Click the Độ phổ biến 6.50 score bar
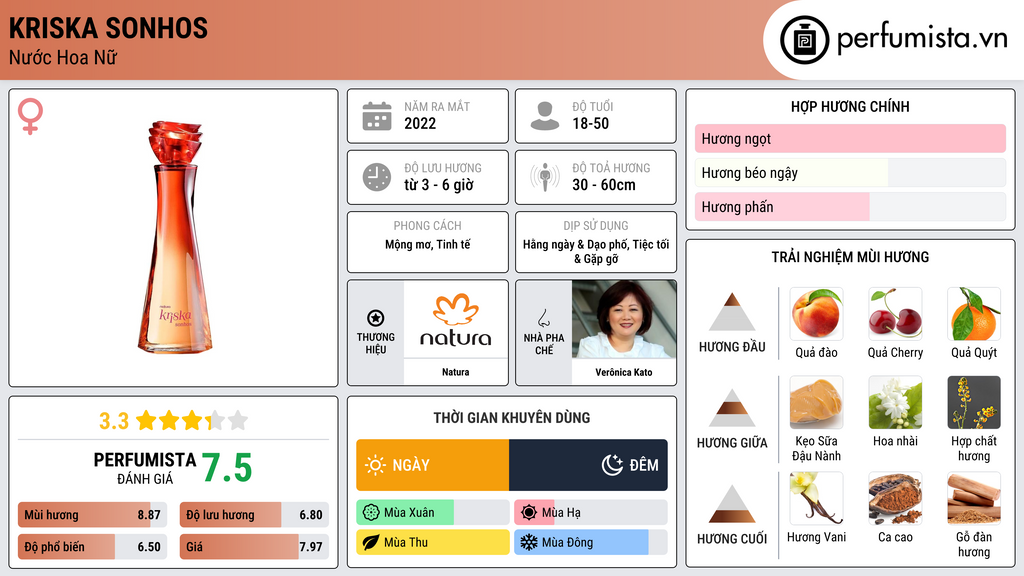Screen dimensions: 1024x576 (93, 547)
